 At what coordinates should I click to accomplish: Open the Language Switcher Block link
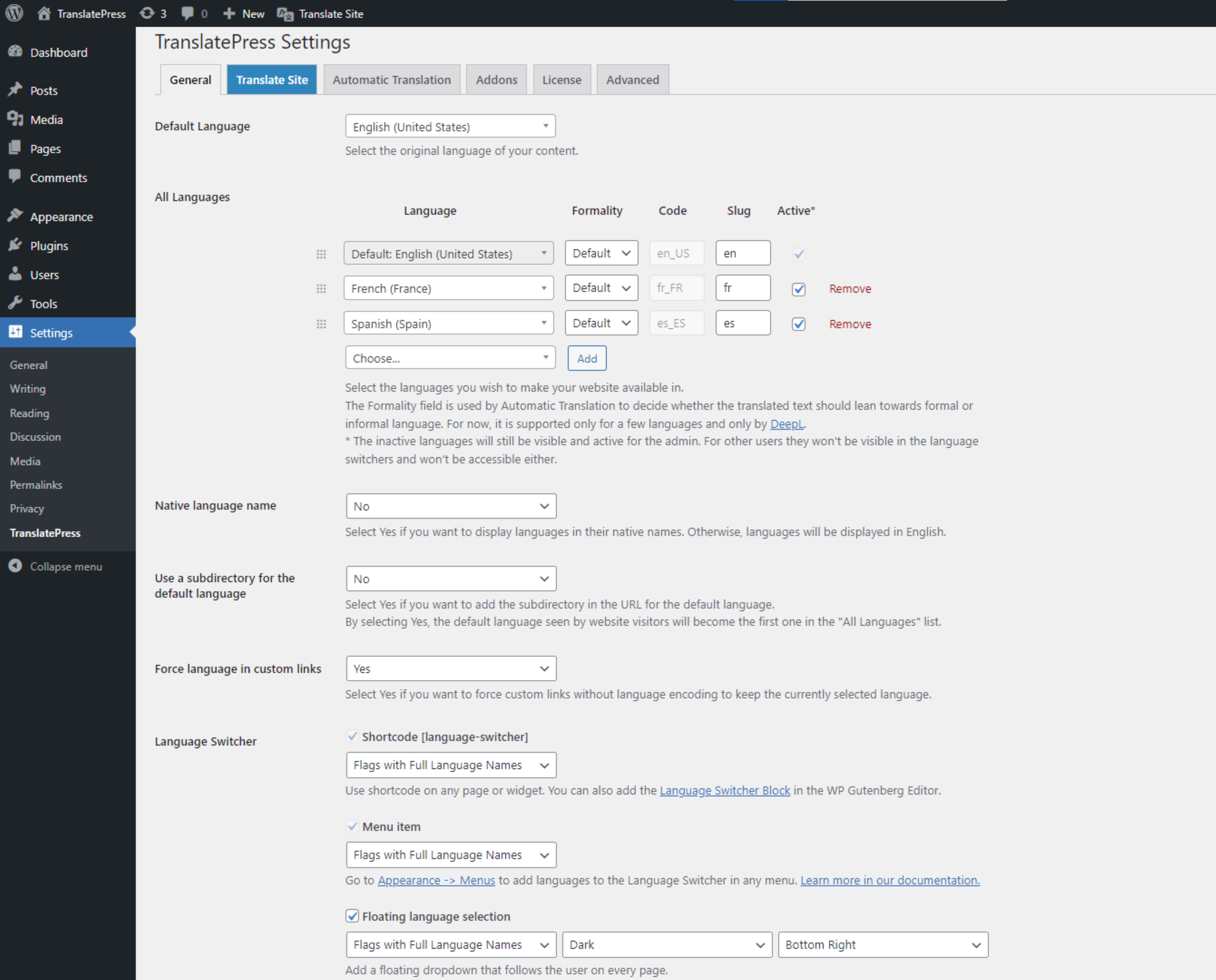(725, 790)
